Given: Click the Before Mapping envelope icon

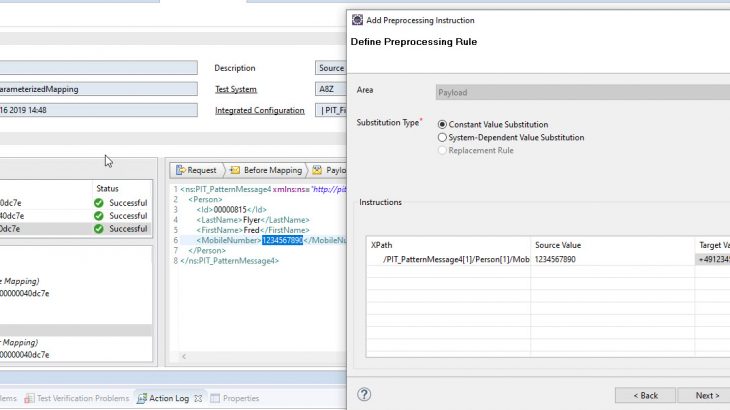Looking at the screenshot, I should [x=235, y=170].
